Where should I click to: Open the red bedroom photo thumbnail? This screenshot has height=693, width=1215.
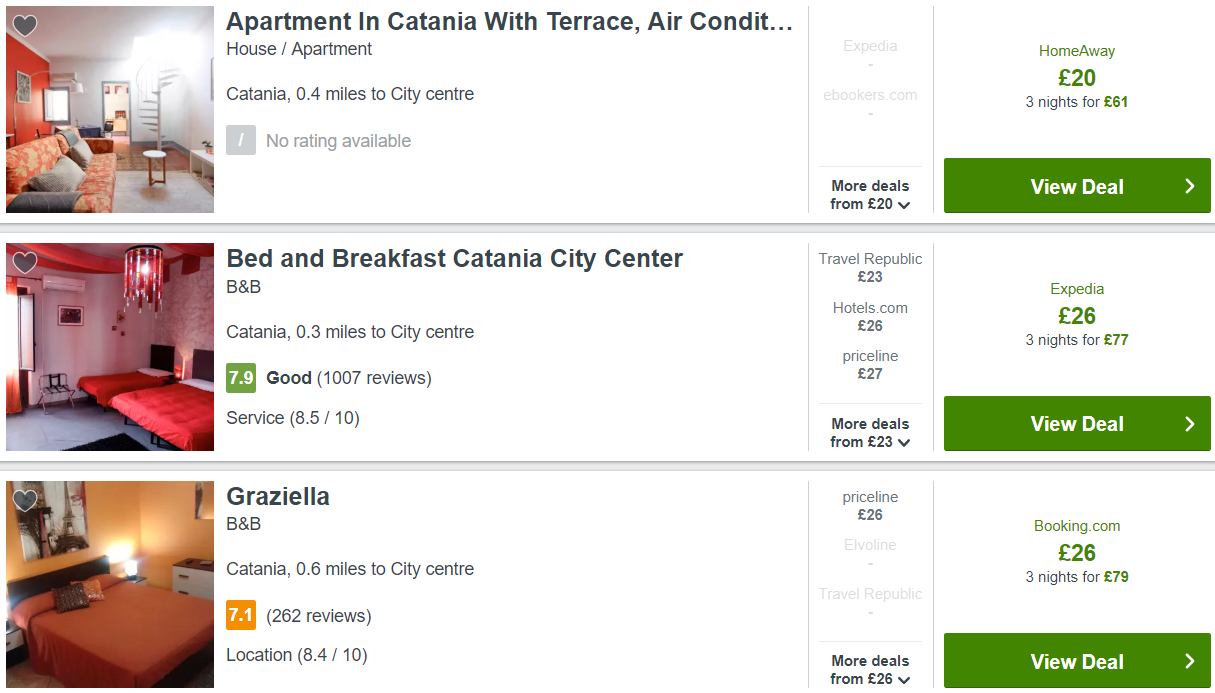coord(110,347)
